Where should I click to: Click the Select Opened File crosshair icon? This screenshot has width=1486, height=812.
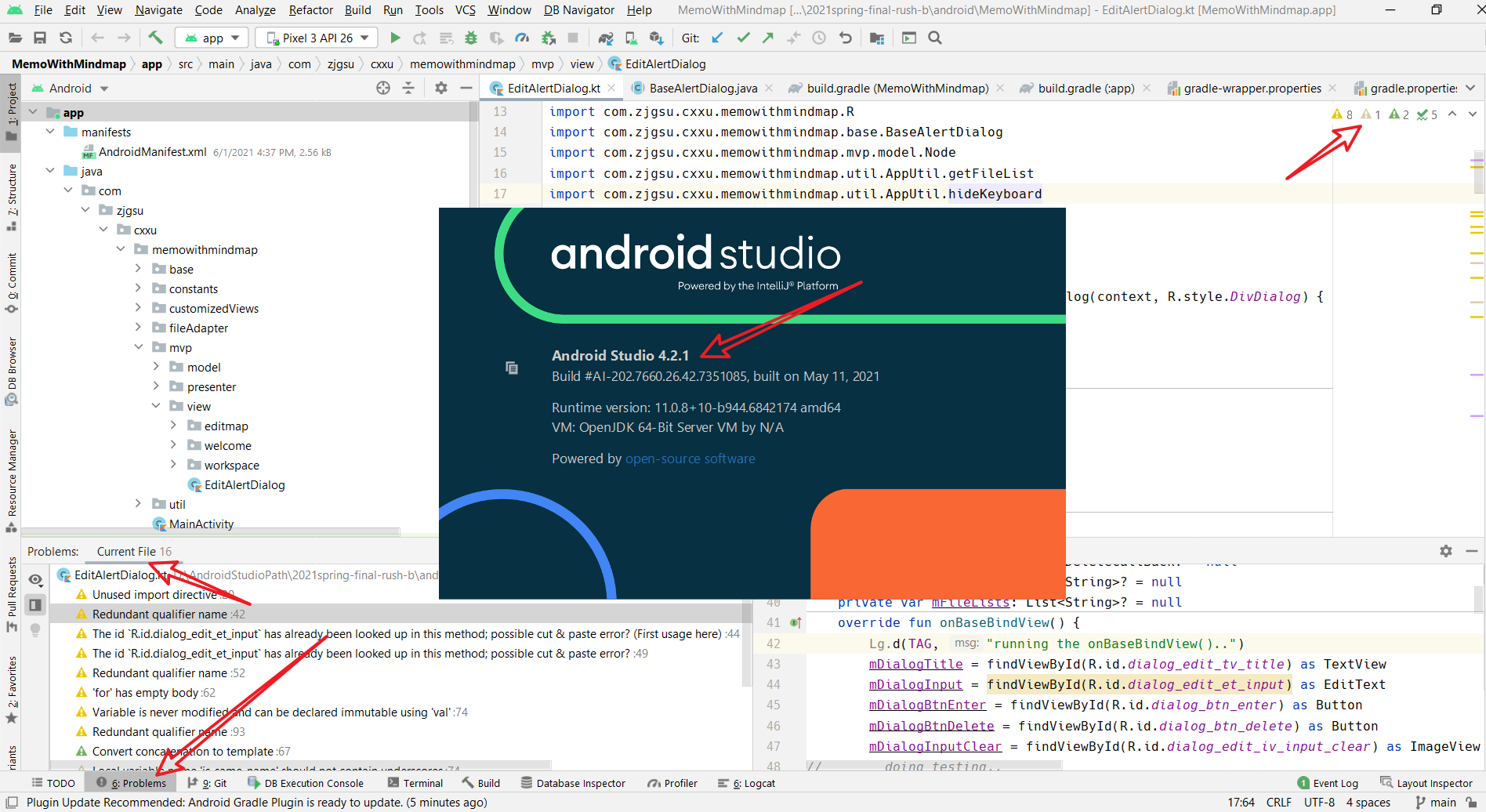pyautogui.click(x=383, y=88)
